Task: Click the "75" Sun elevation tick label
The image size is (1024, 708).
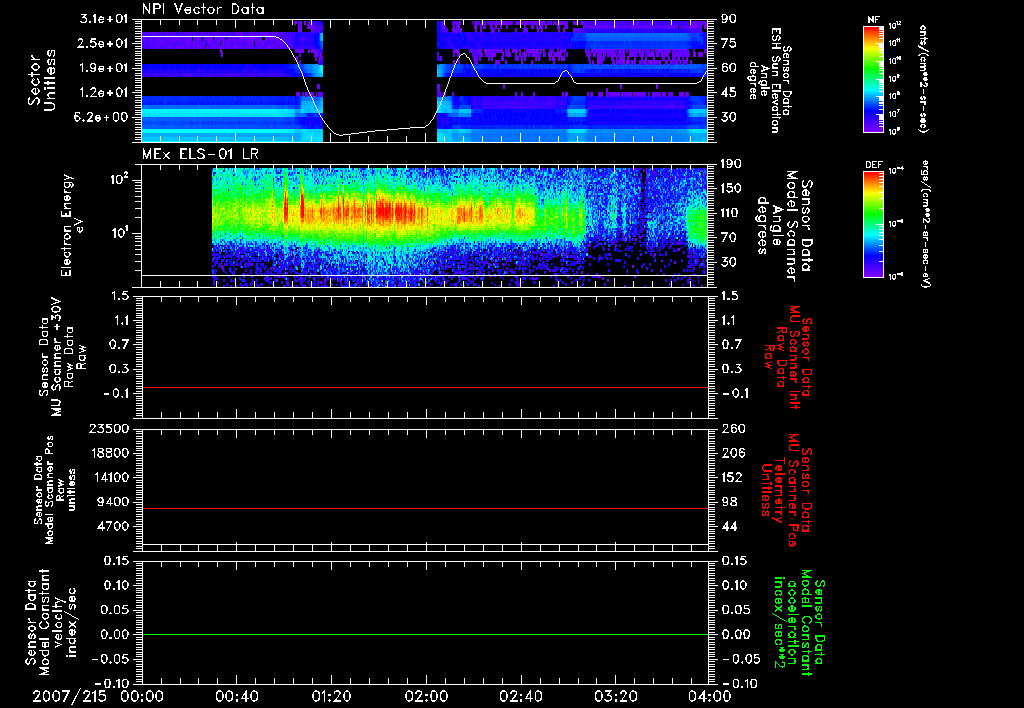Action: tap(729, 43)
